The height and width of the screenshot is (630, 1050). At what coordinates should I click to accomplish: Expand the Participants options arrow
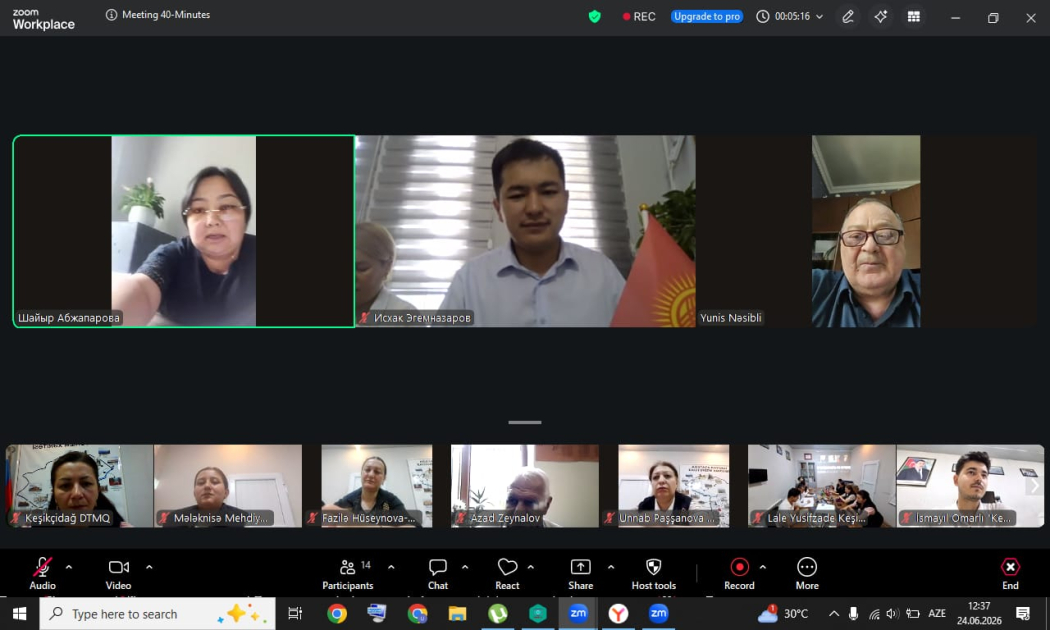click(391, 567)
